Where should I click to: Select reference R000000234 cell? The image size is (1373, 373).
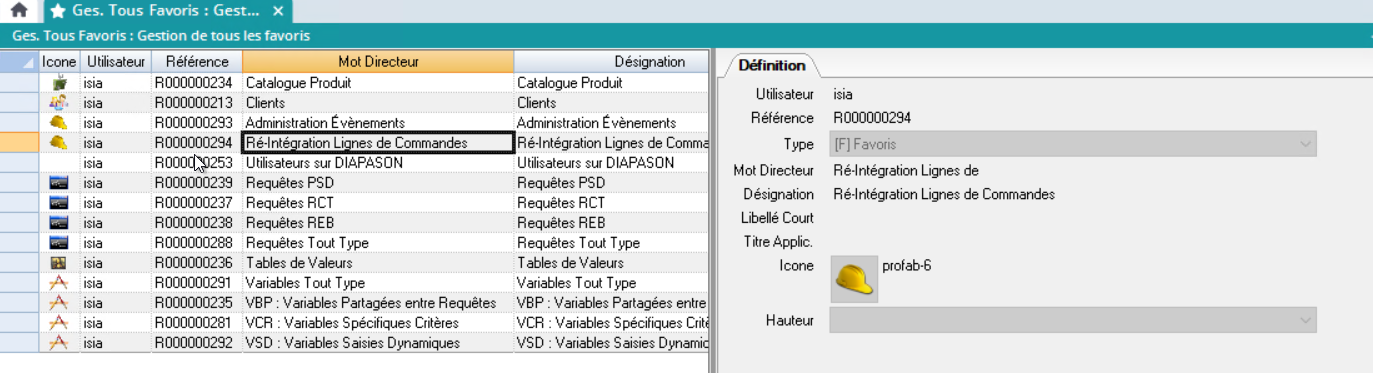(197, 83)
